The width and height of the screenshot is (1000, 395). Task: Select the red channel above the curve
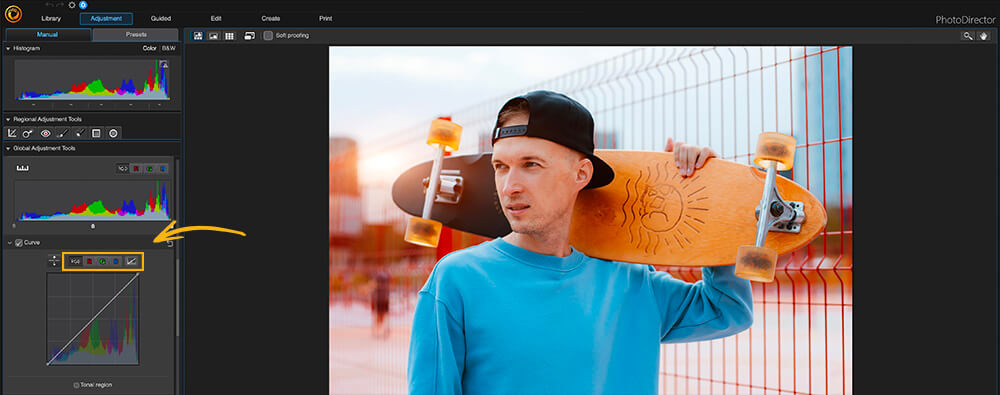[x=89, y=262]
